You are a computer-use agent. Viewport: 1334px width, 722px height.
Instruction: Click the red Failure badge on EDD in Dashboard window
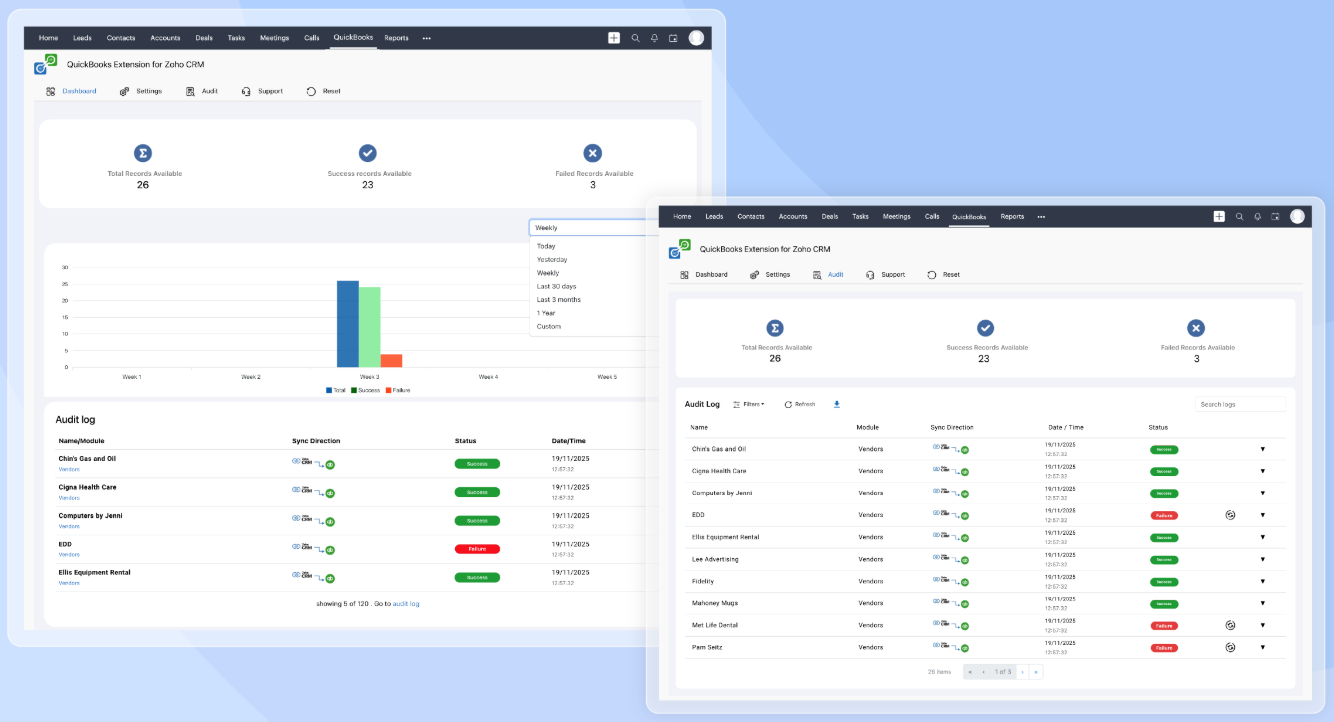[x=477, y=549]
